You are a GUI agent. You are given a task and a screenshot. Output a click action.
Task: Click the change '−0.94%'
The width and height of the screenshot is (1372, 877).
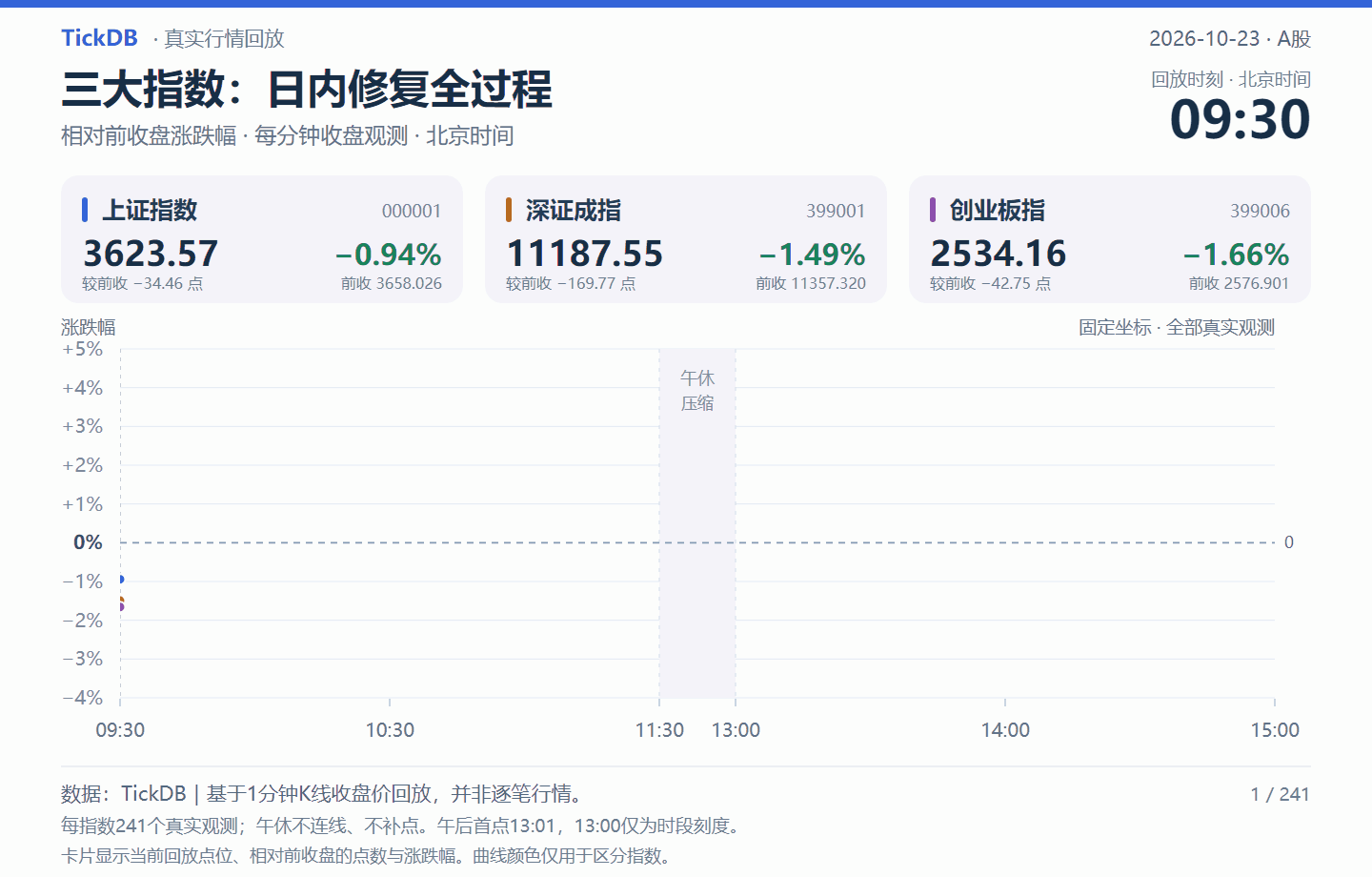pyautogui.click(x=389, y=255)
